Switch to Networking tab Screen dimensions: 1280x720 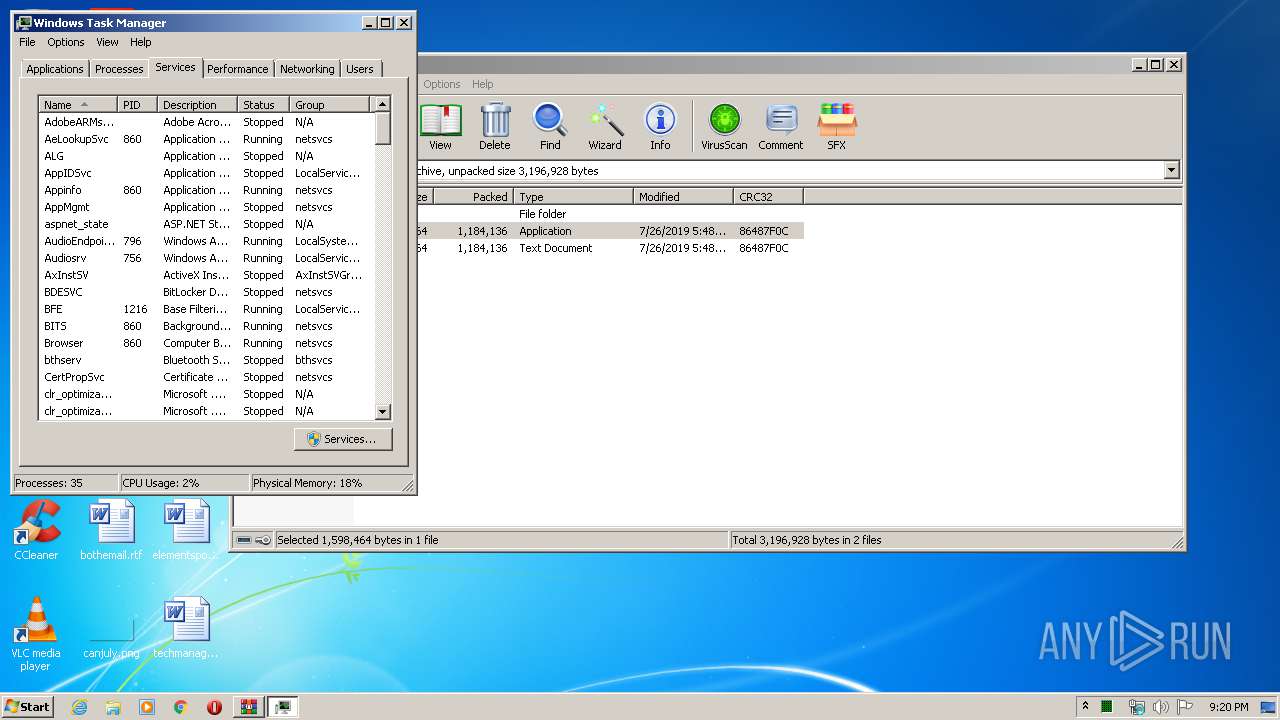click(x=307, y=69)
